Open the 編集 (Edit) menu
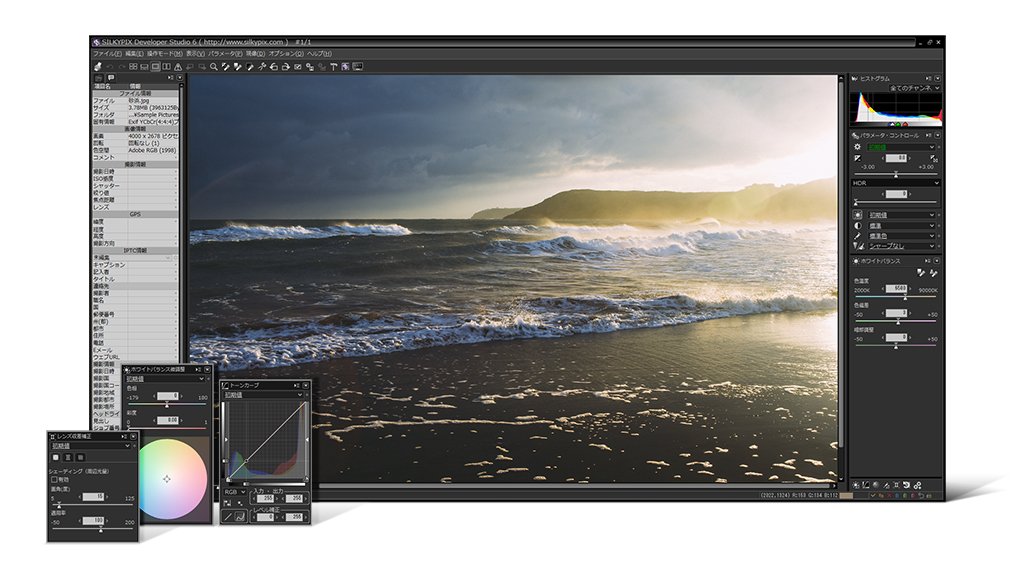This screenshot has height=577, width=1020. (x=135, y=54)
